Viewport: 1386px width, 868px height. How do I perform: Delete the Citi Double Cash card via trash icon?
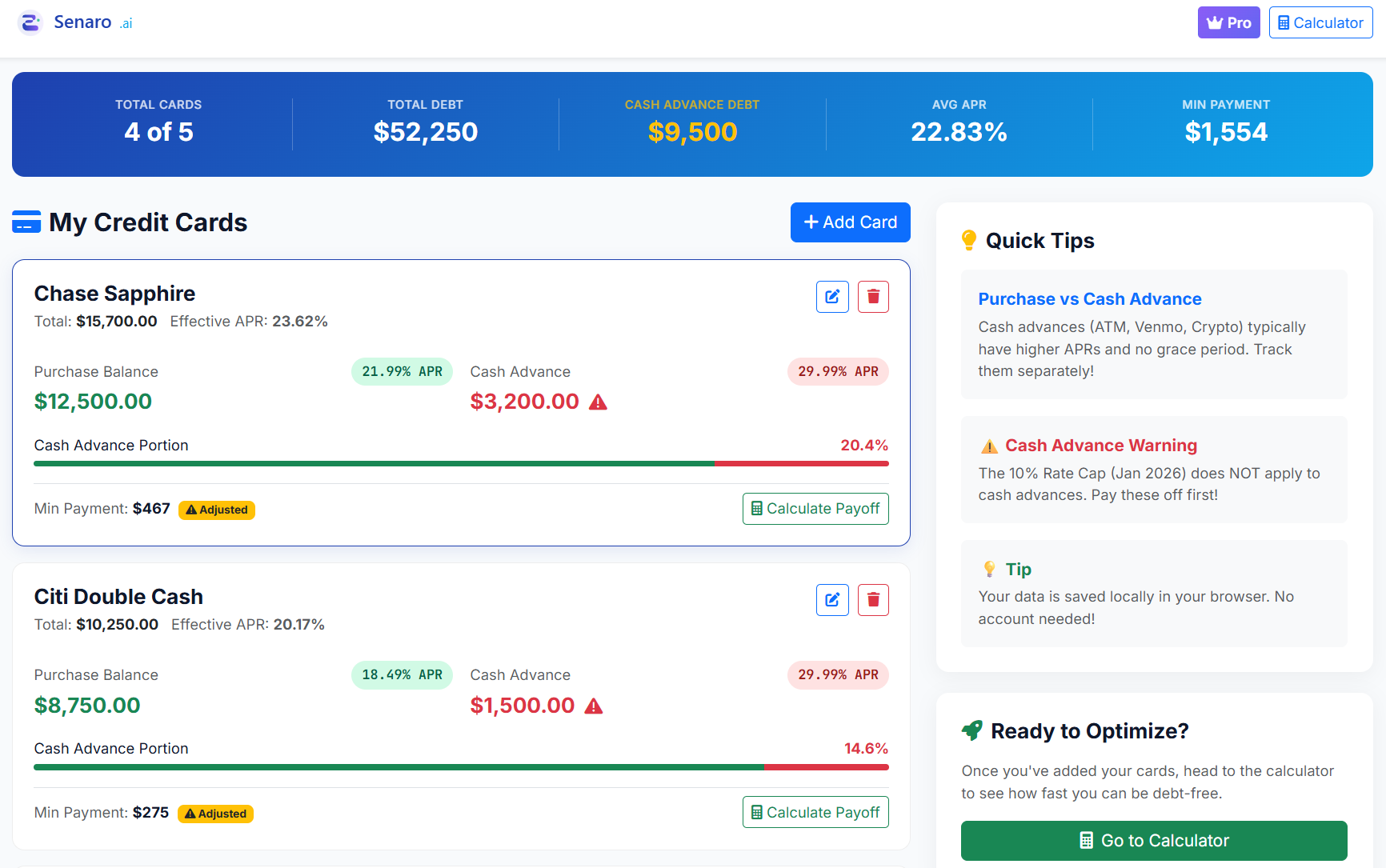click(873, 599)
